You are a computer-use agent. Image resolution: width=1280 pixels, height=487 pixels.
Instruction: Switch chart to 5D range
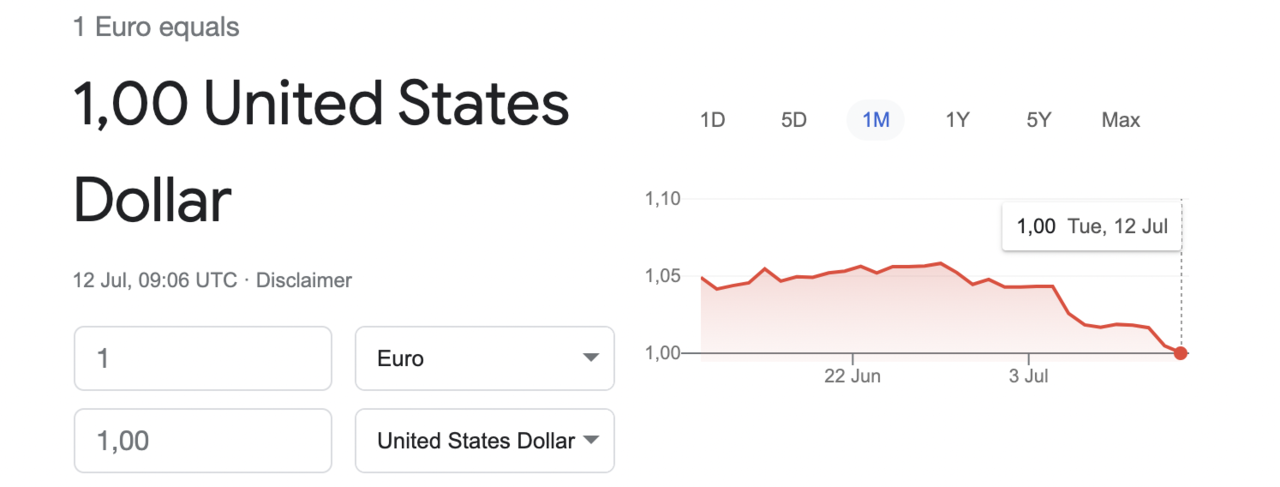(x=794, y=120)
